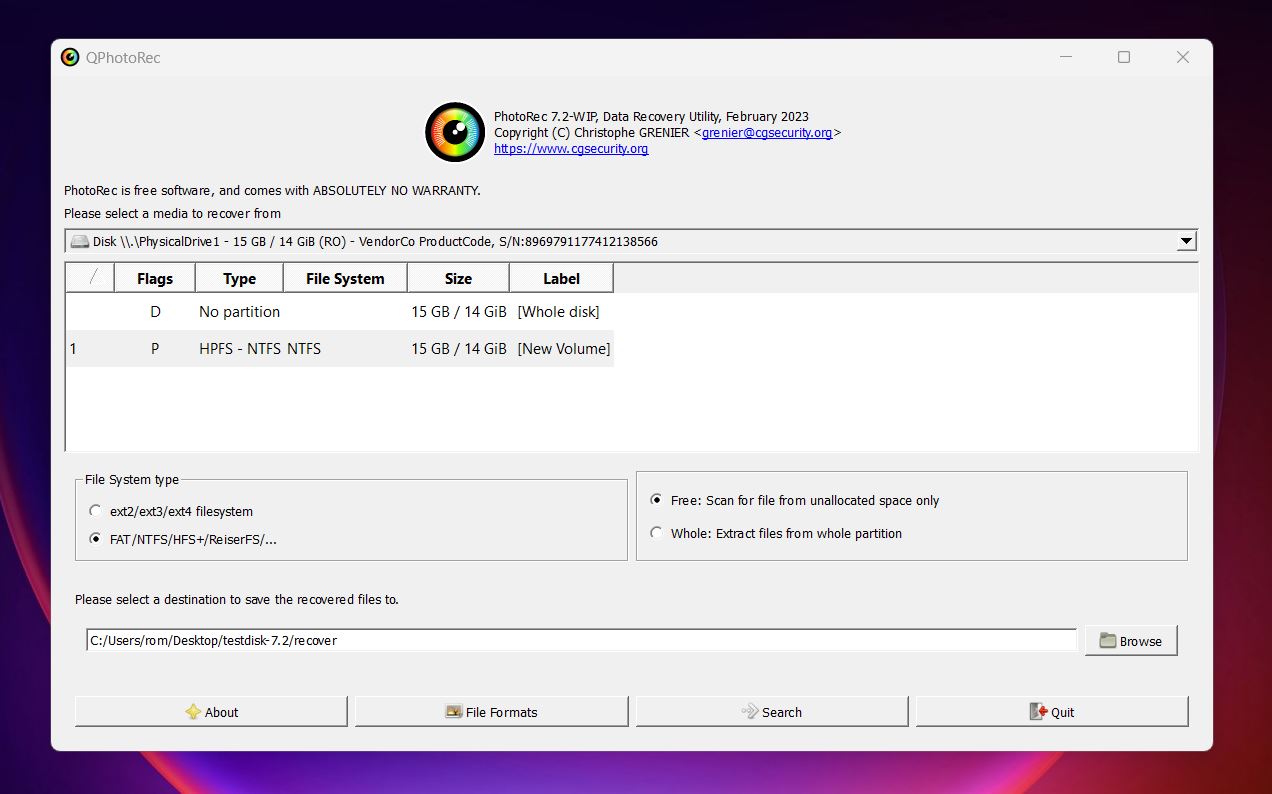Choose Whole: extract files from whole partition
This screenshot has height=794, width=1272.
point(656,533)
